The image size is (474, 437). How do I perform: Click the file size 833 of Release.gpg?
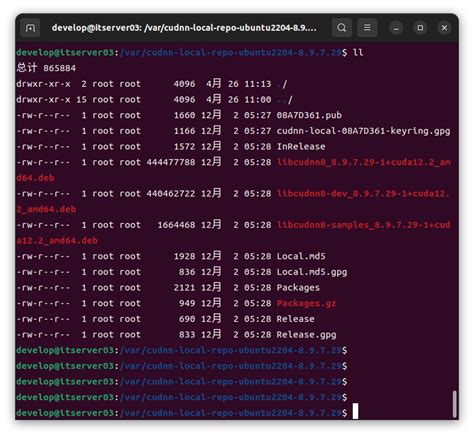click(187, 335)
